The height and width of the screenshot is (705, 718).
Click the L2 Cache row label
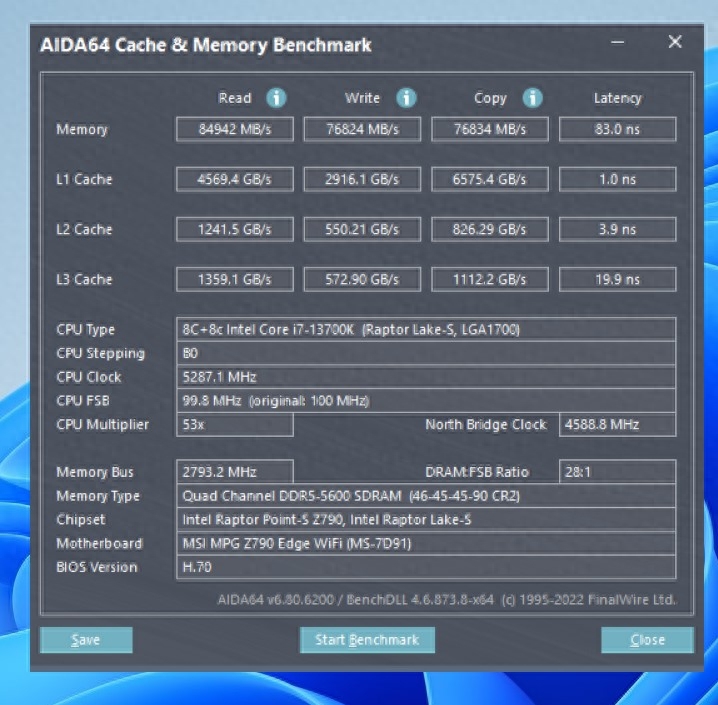84,229
